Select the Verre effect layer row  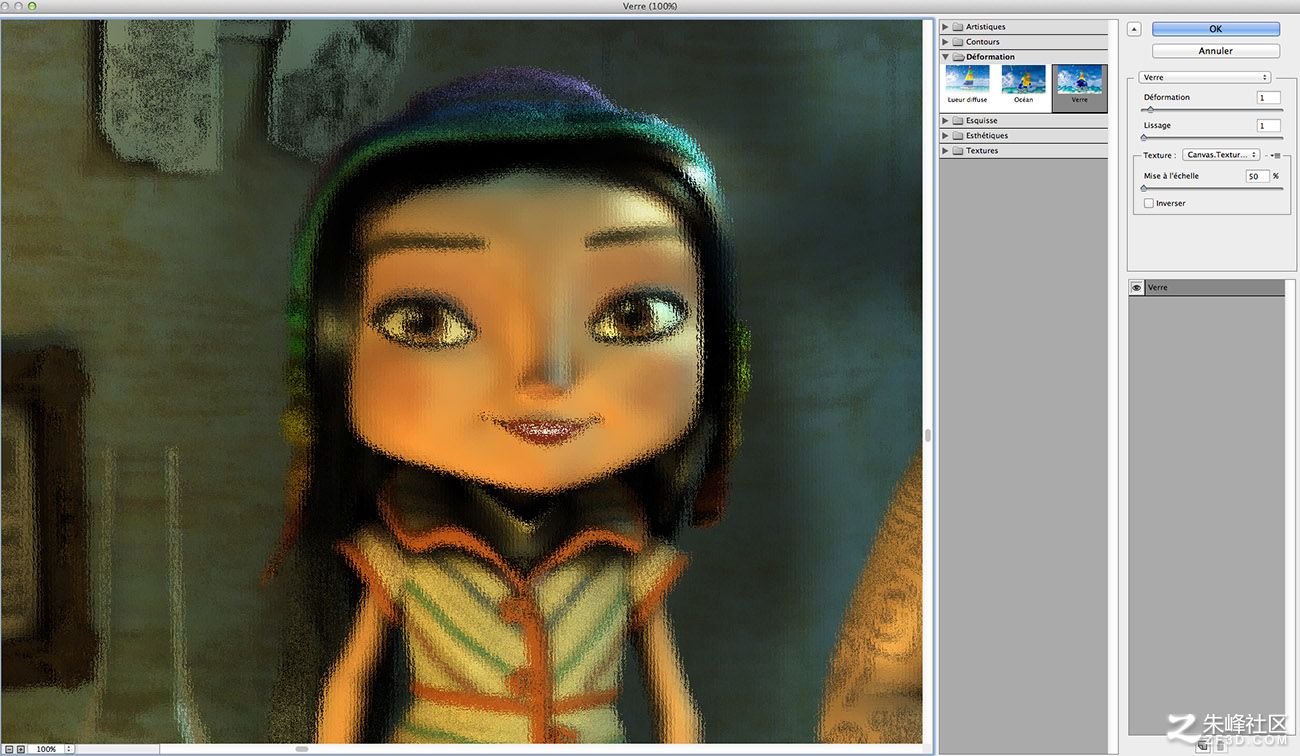click(x=1207, y=288)
